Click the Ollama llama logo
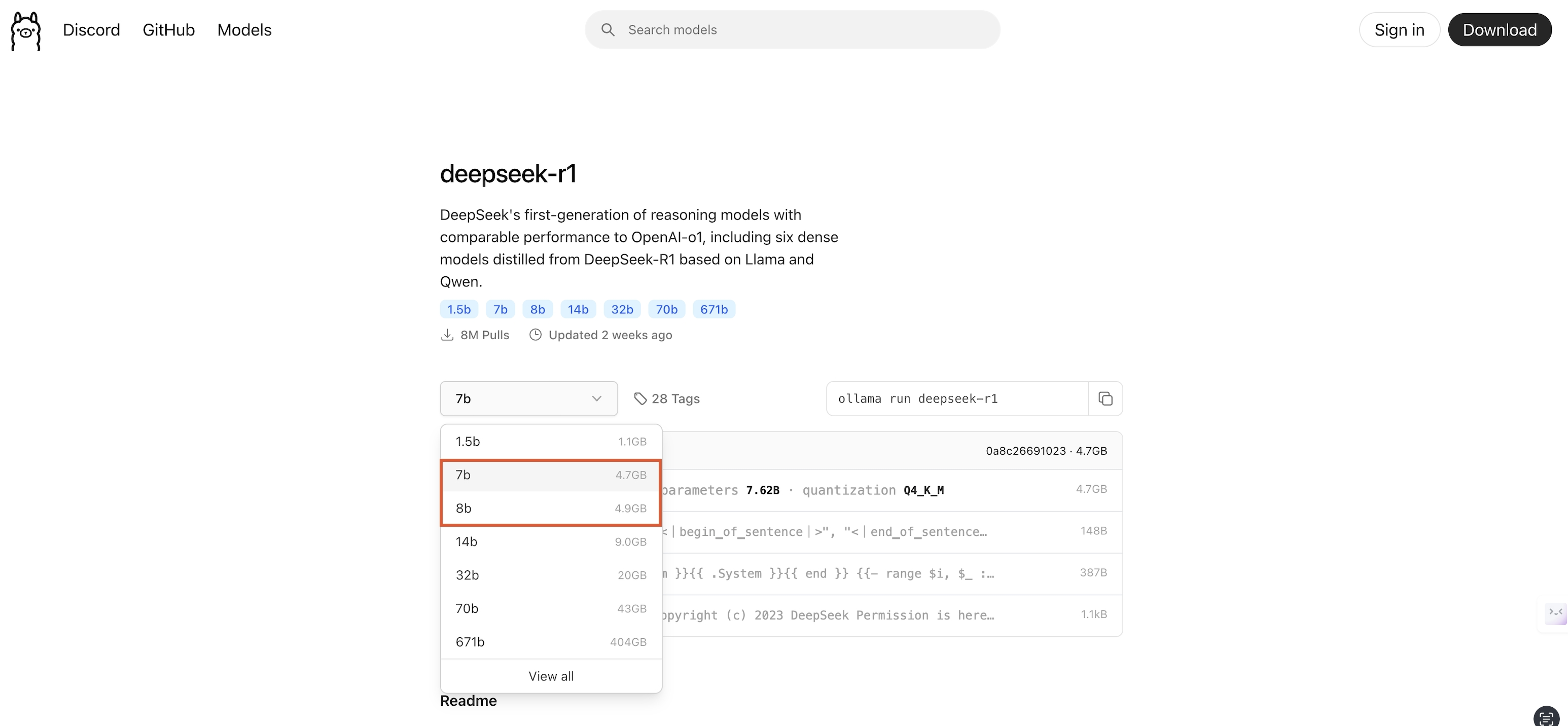The height and width of the screenshot is (726, 1568). pos(25,30)
